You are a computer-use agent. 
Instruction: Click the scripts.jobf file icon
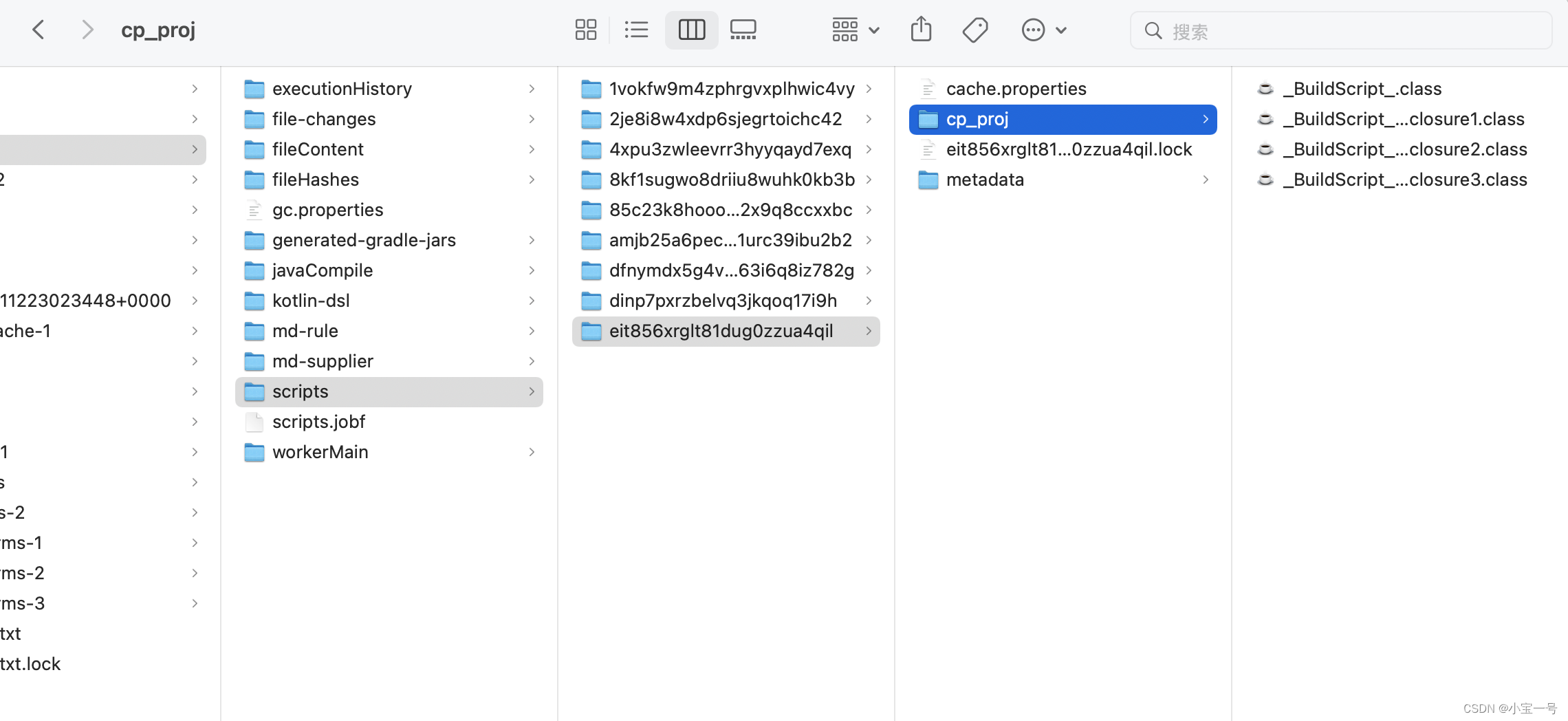(x=254, y=422)
